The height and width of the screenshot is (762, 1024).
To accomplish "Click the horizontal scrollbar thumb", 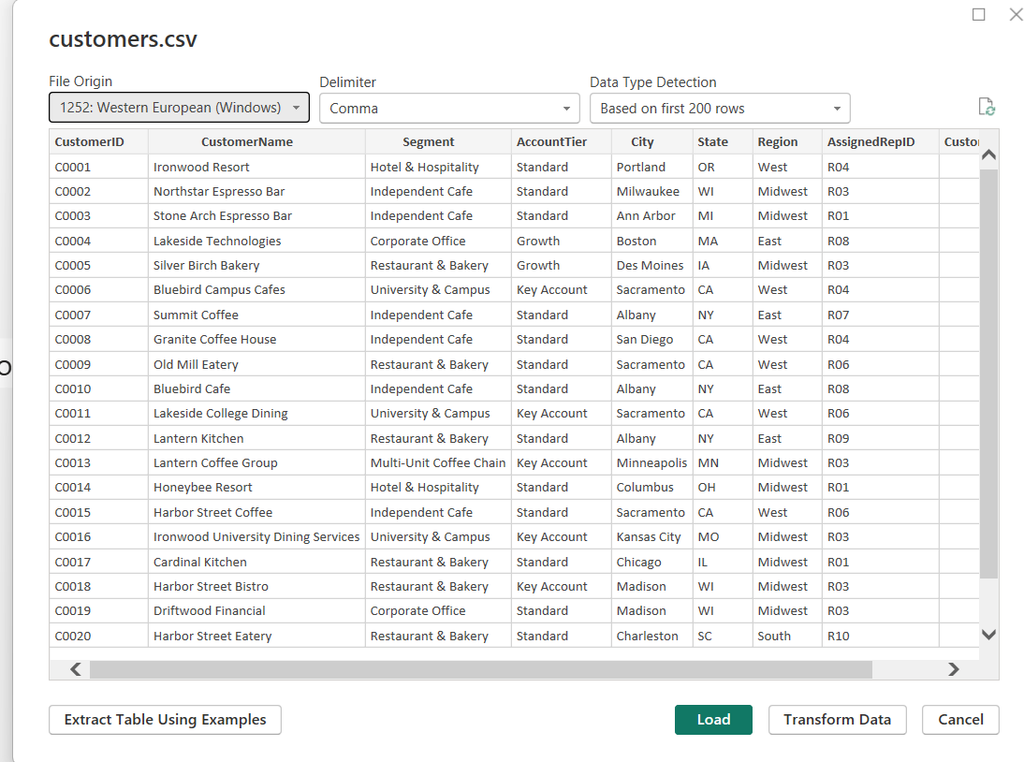I will click(481, 669).
